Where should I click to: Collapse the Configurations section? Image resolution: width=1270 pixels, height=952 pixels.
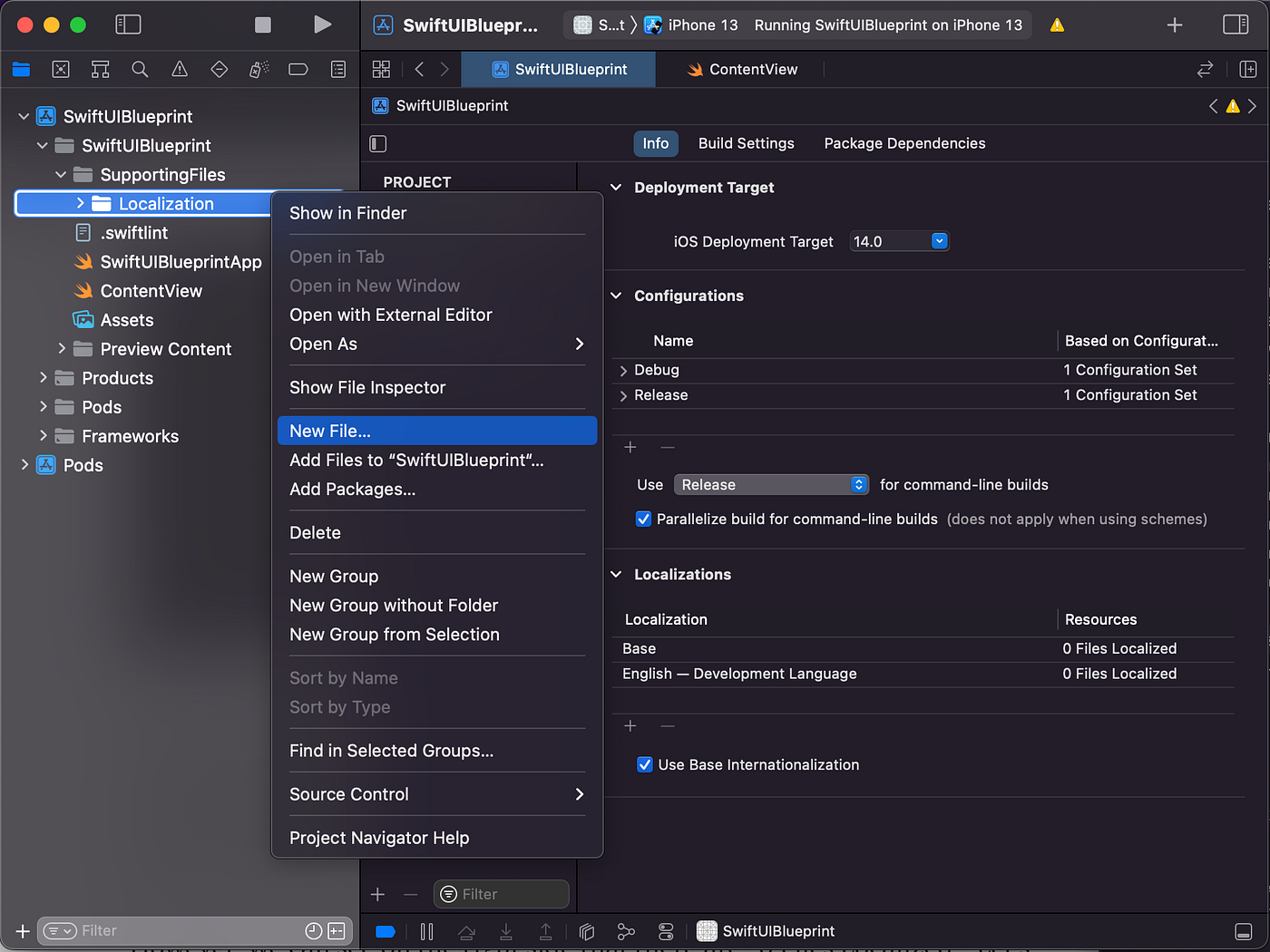pos(616,296)
